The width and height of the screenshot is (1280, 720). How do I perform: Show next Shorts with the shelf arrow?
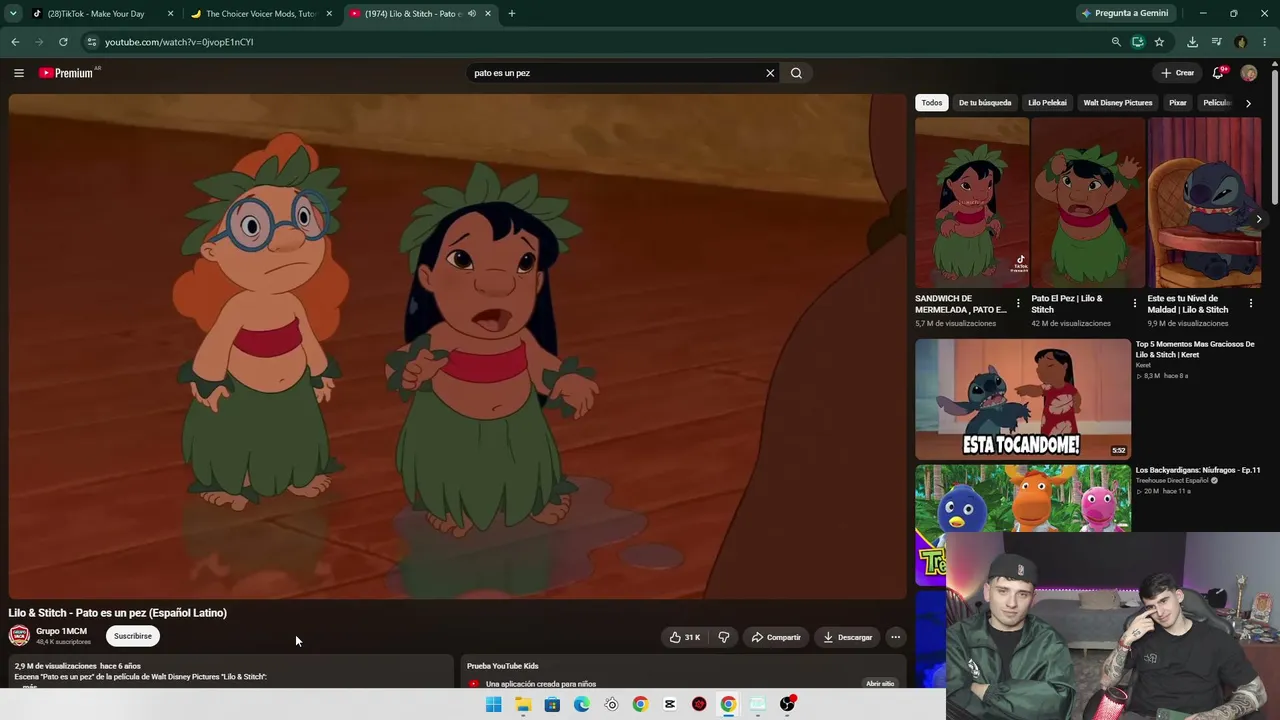click(1259, 219)
